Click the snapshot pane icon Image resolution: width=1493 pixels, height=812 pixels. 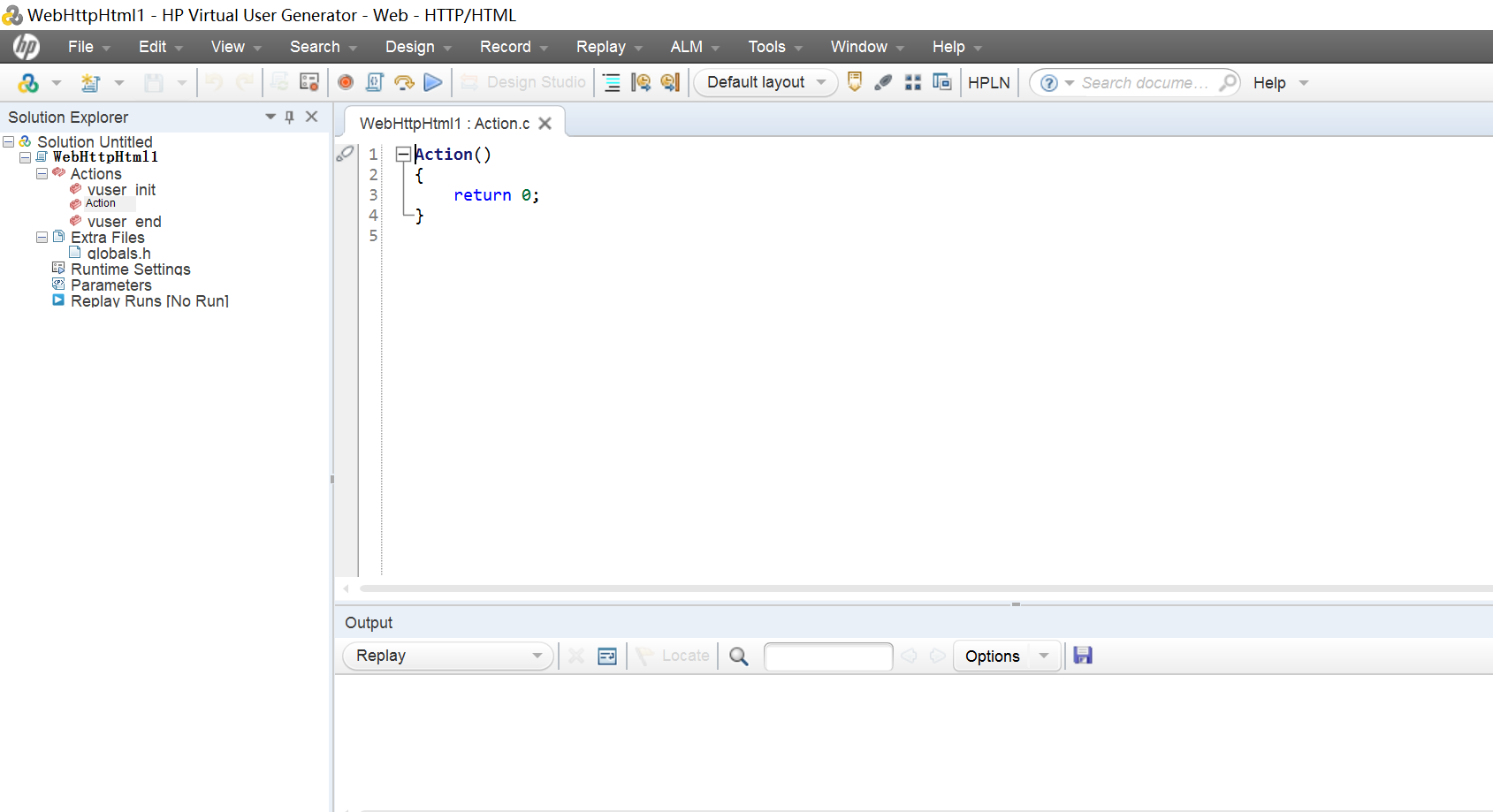tap(883, 82)
